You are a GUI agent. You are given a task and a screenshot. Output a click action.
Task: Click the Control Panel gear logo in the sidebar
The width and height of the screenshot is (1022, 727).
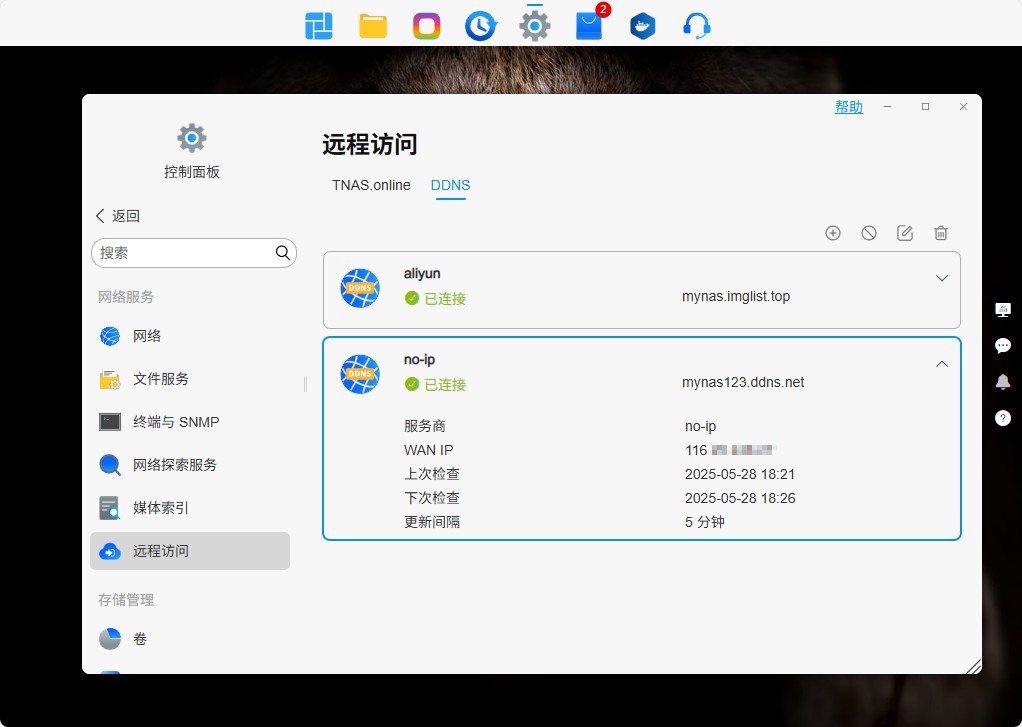coord(192,138)
